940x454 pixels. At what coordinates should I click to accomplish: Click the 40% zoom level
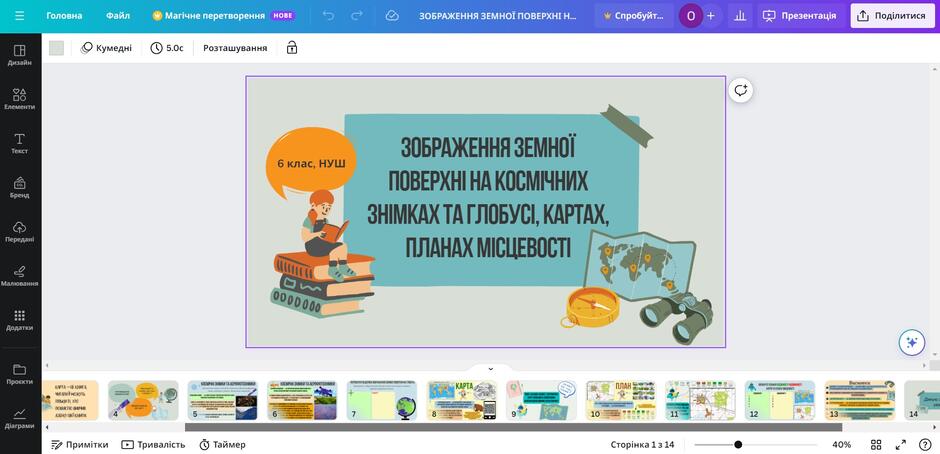[x=842, y=444]
